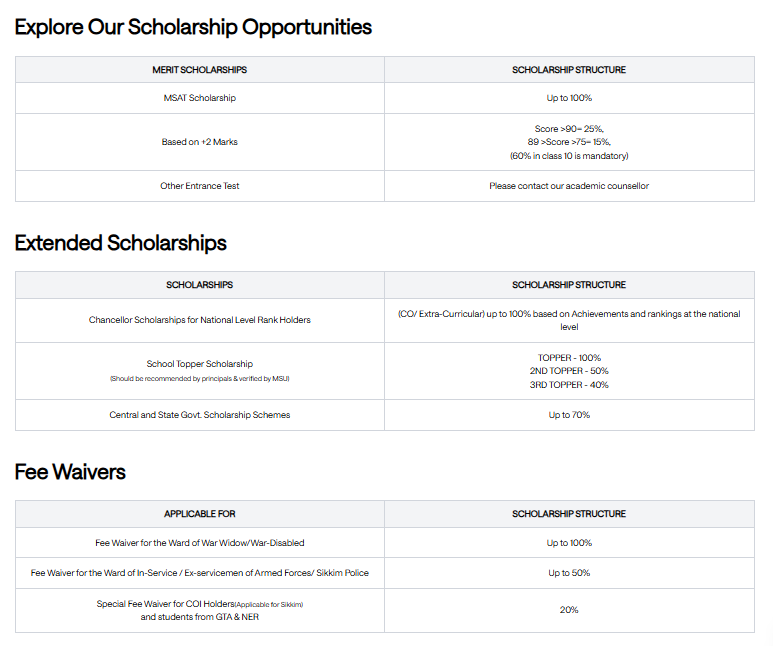Select Chancellor Scholarships for National Level Rank Holders
Viewport: 773px width, 646px height.
click(200, 320)
